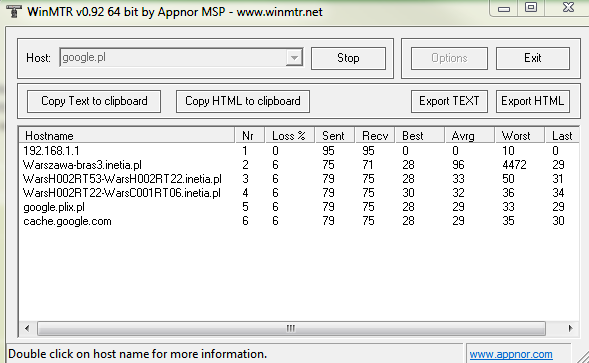Sort by the Last column header
The width and height of the screenshot is (589, 363).
[562, 136]
